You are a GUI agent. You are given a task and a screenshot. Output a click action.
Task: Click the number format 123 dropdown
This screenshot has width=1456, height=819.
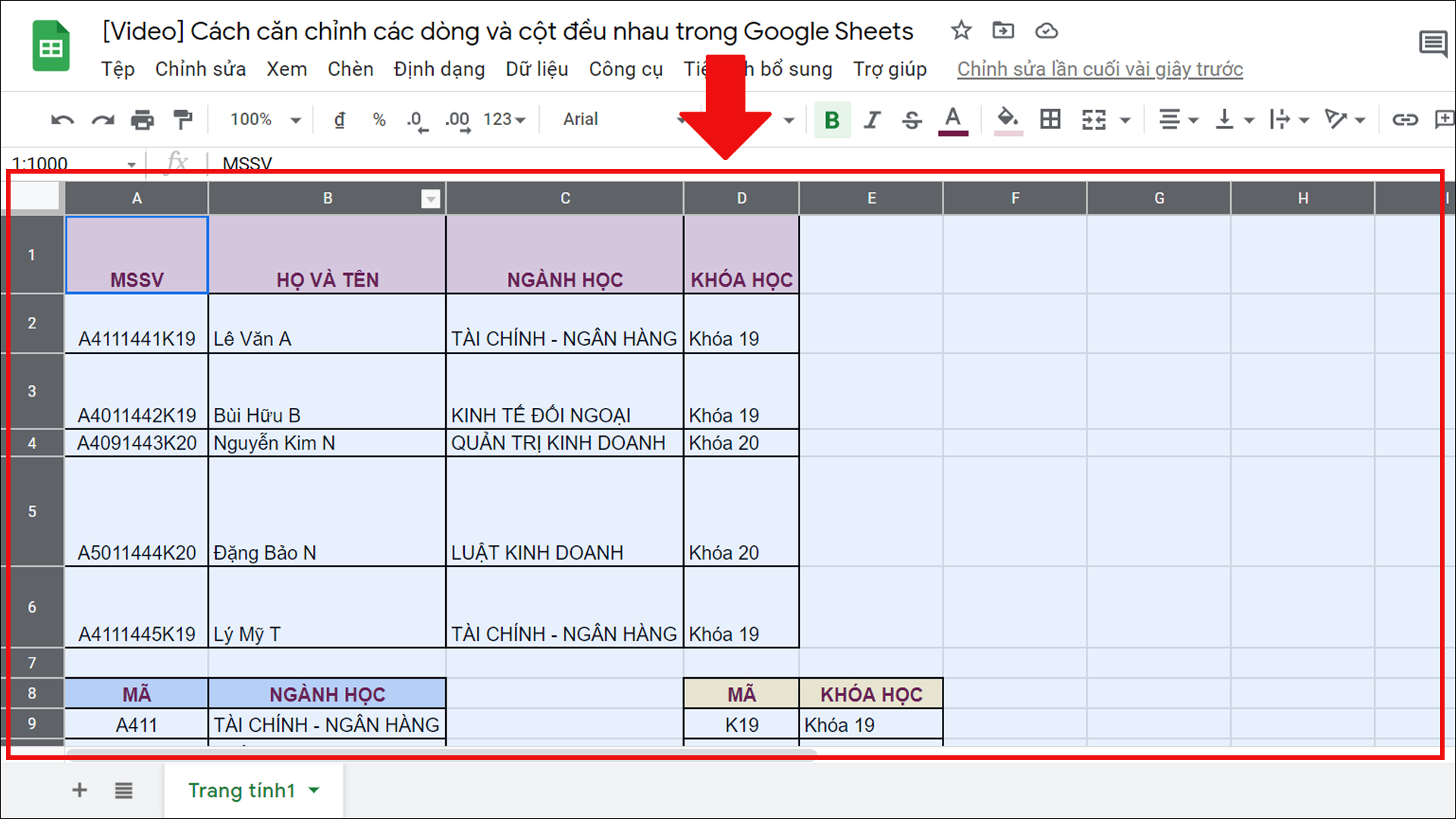(505, 120)
